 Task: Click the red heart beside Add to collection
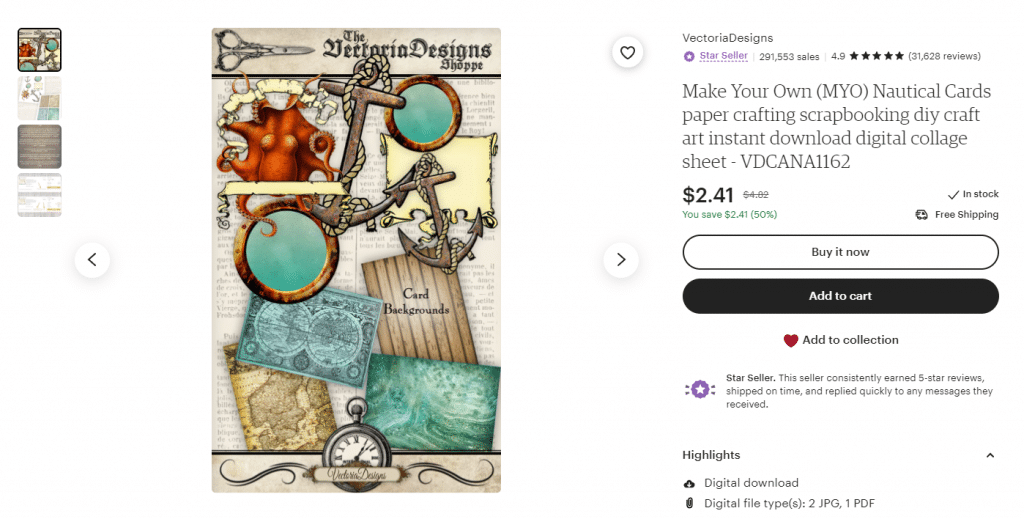pyautogui.click(x=791, y=340)
